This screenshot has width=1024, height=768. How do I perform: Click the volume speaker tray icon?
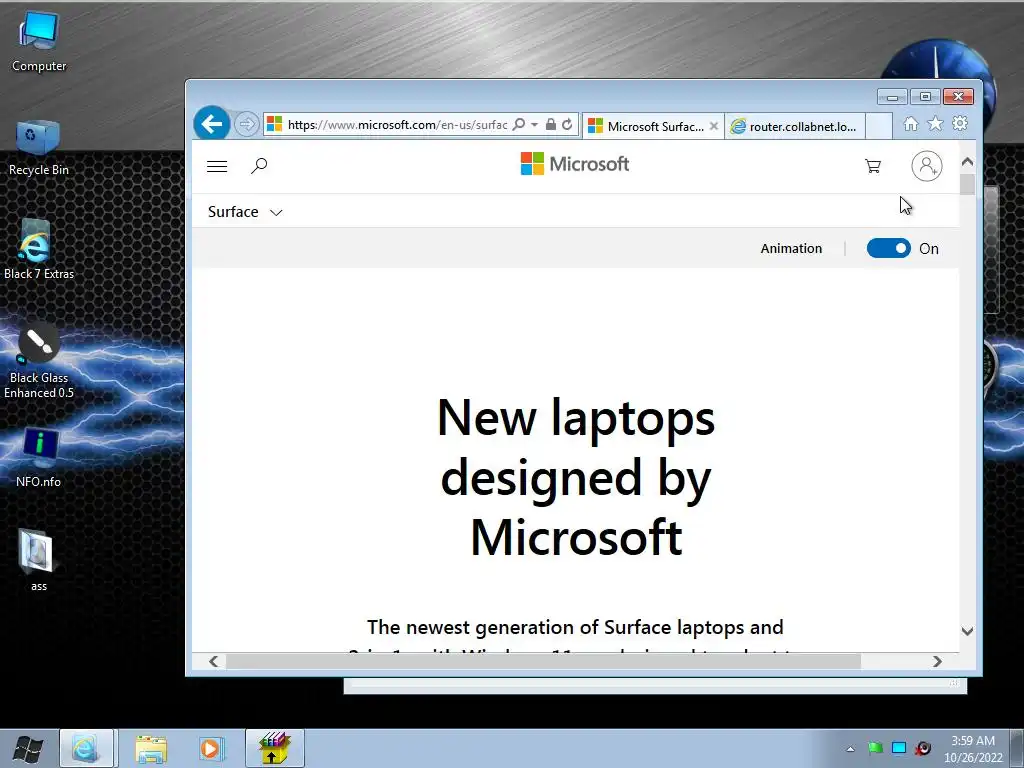[923, 748]
